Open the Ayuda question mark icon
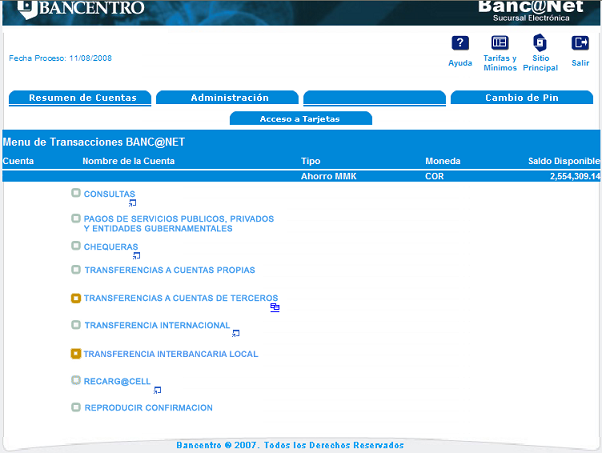 460,43
